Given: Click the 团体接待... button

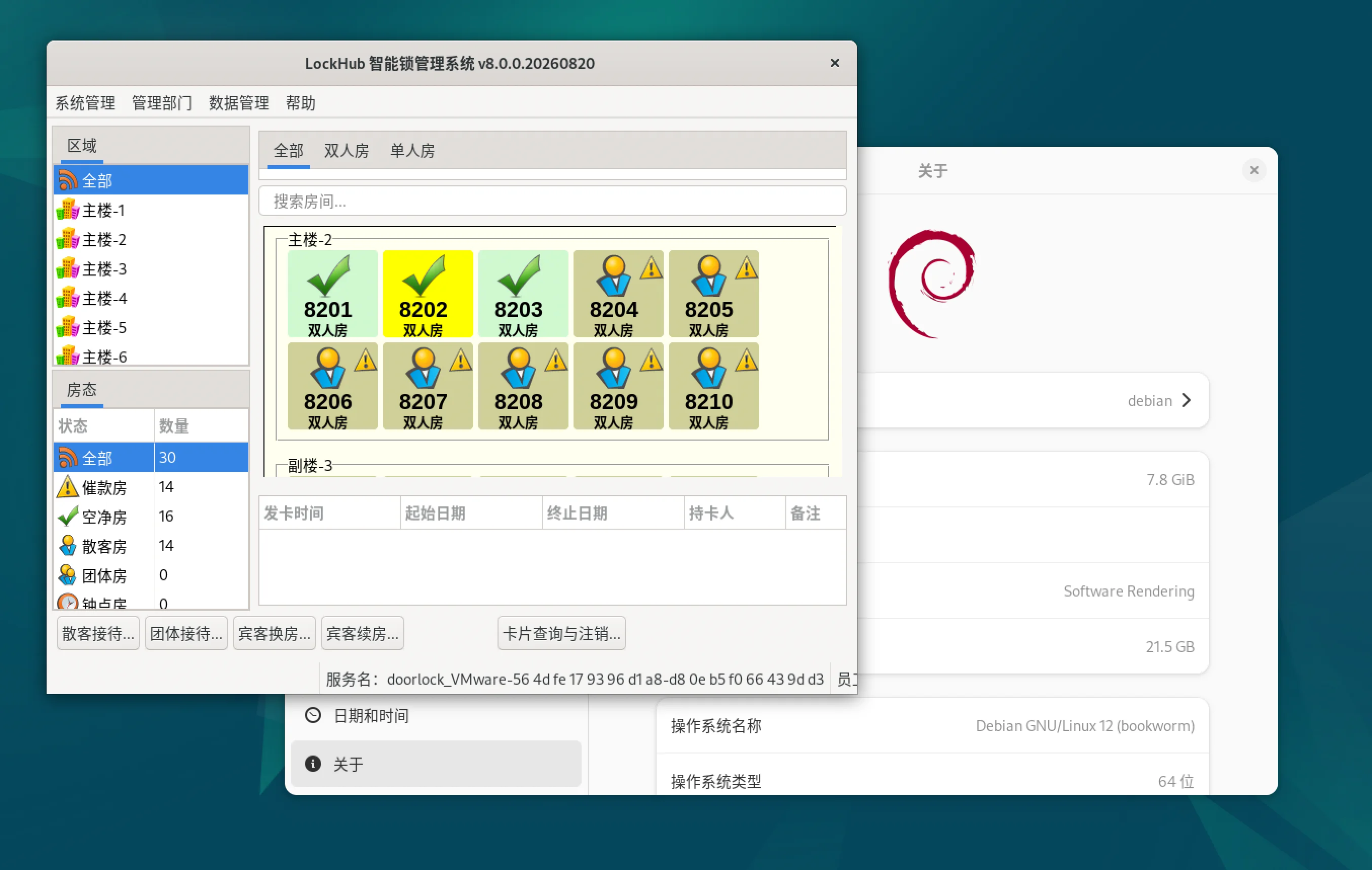Looking at the screenshot, I should (186, 633).
